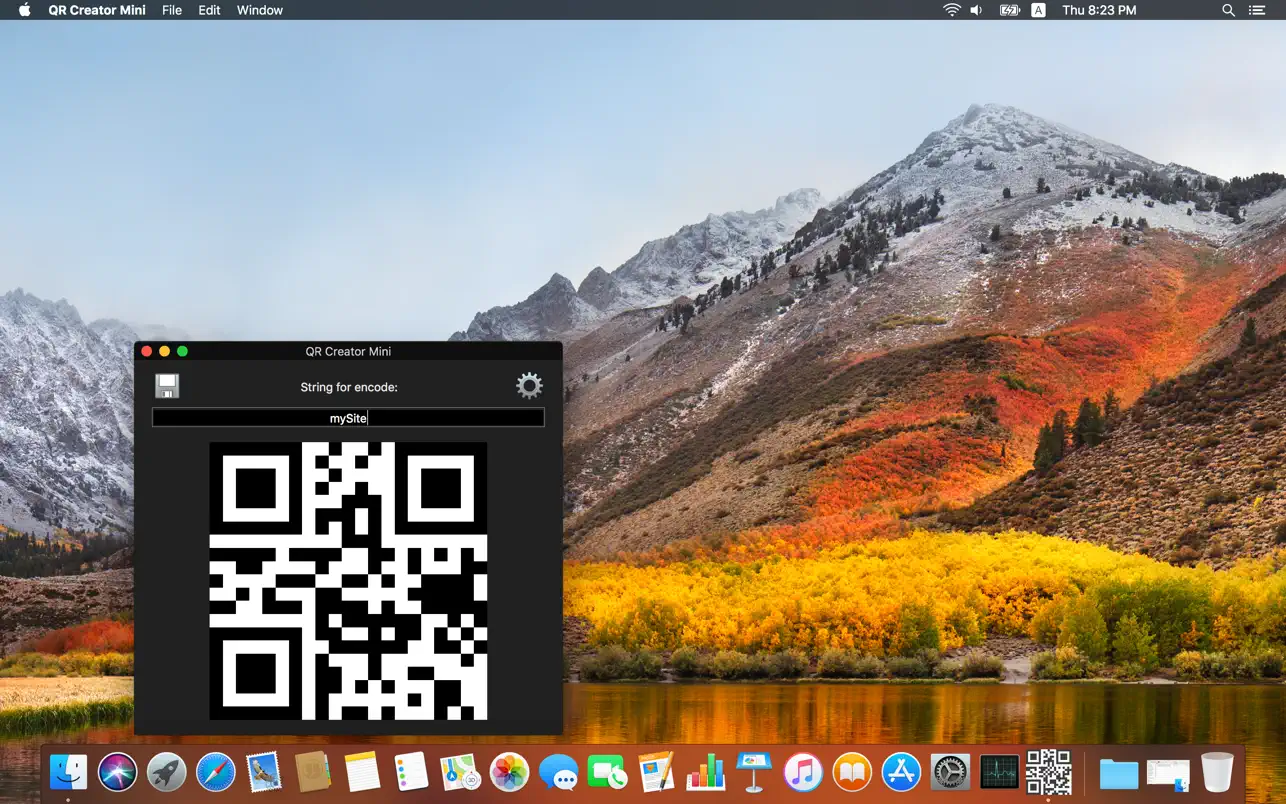Screen dimensions: 1286x804
Task: Click the floppy disk save icon
Action: click(x=167, y=386)
